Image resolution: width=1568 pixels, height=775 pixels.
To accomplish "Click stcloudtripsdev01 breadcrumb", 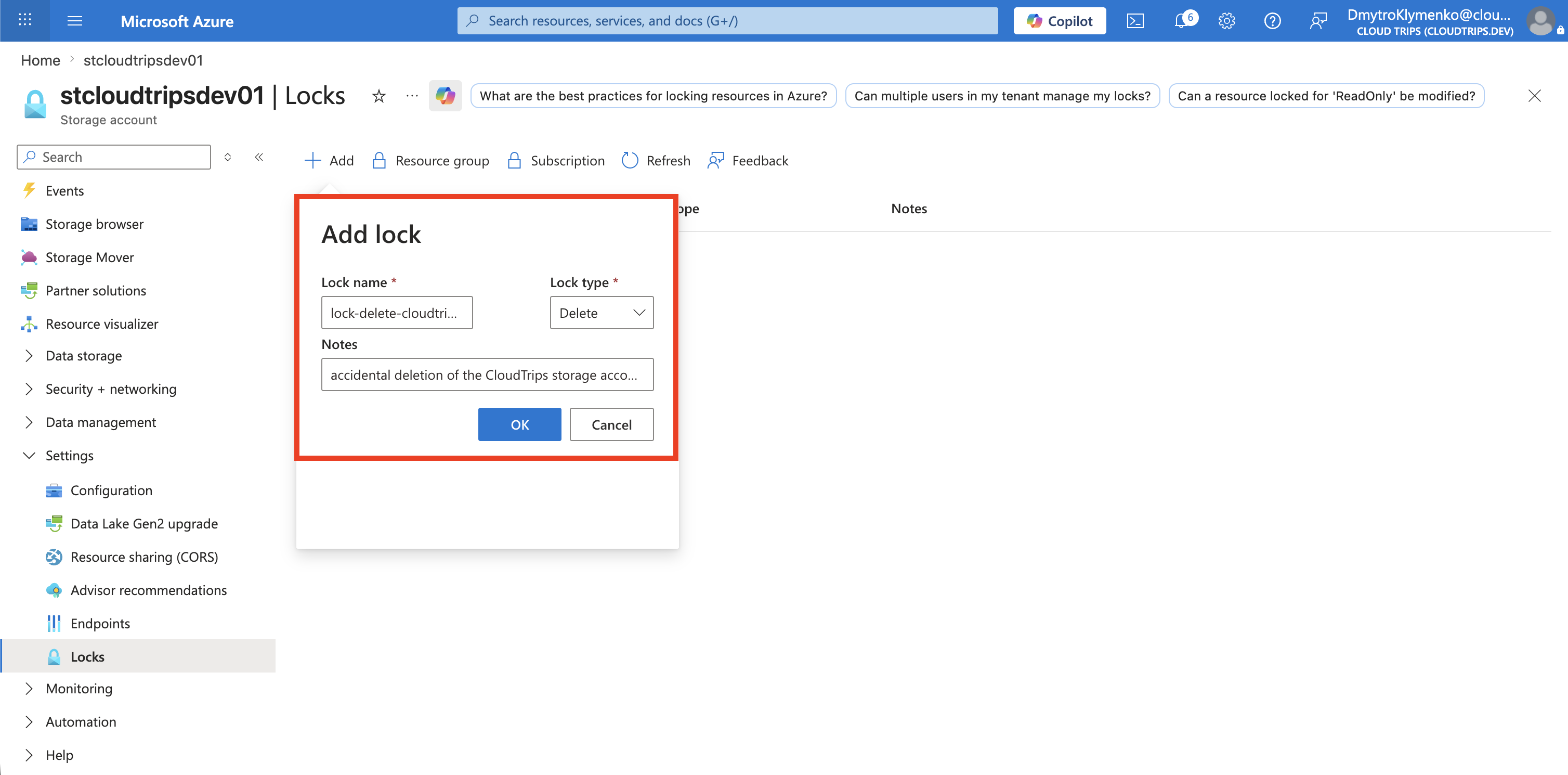I will (x=143, y=60).
